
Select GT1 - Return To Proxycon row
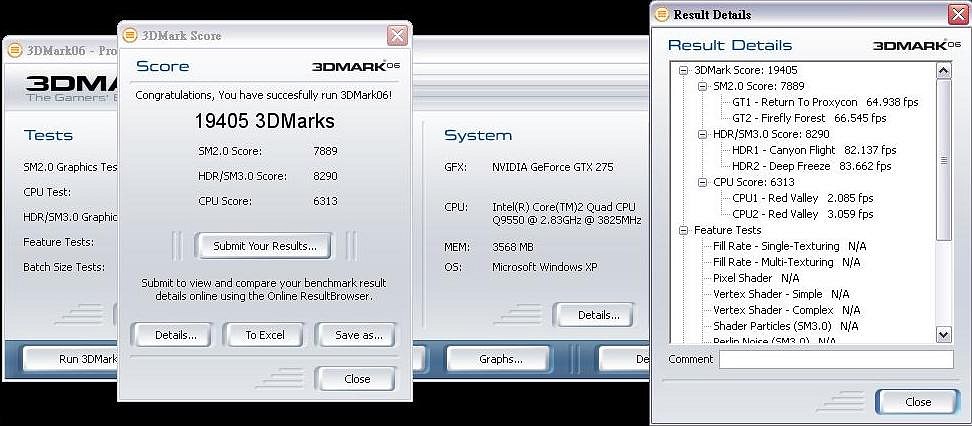(x=825, y=102)
